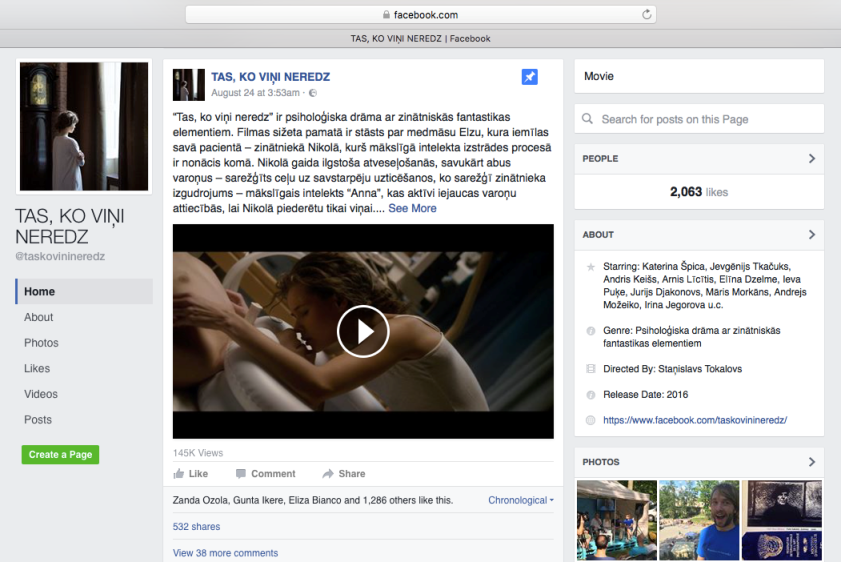Click the Search for posts on this Page field
841x562 pixels.
(x=699, y=119)
